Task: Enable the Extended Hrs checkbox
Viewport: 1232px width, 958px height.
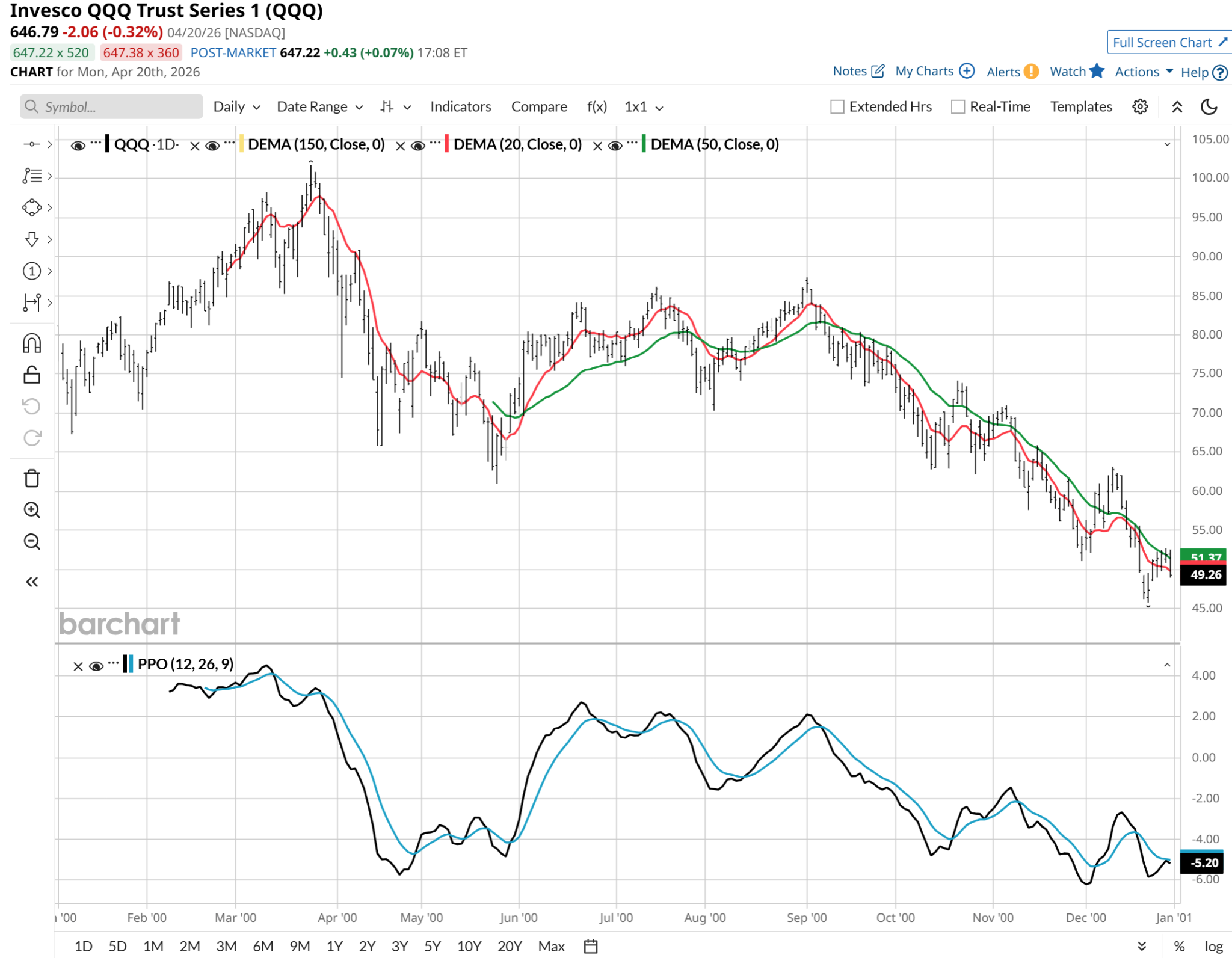Action: point(837,107)
